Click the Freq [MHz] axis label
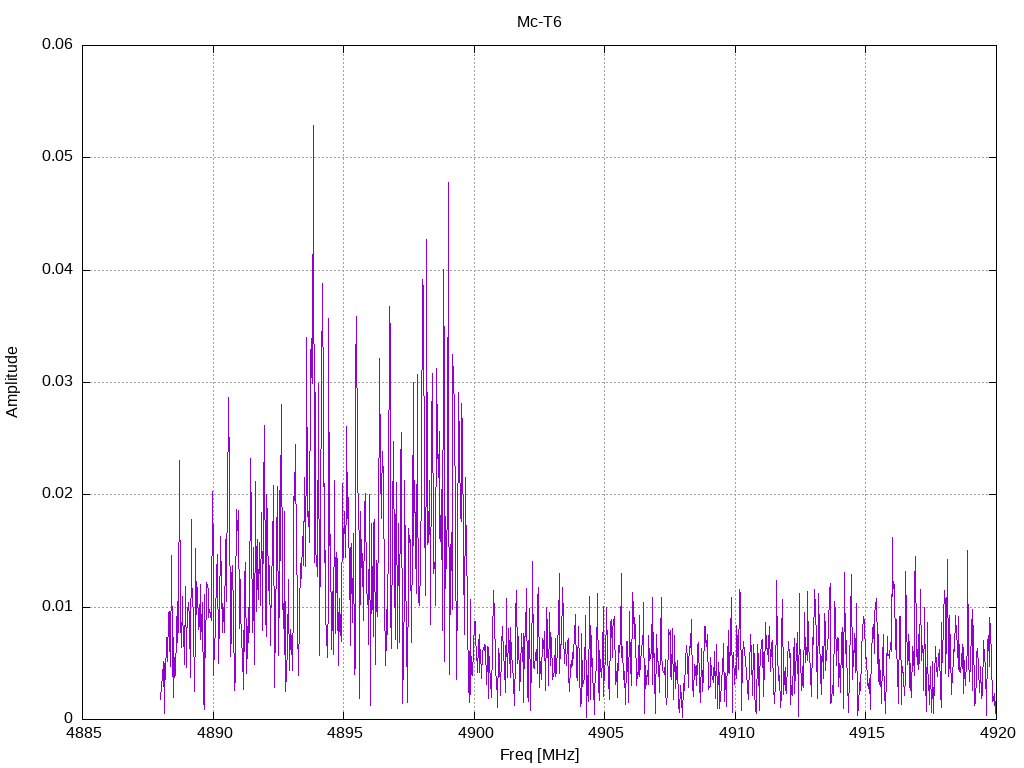Image resolution: width=1024 pixels, height=768 pixels. point(539,755)
